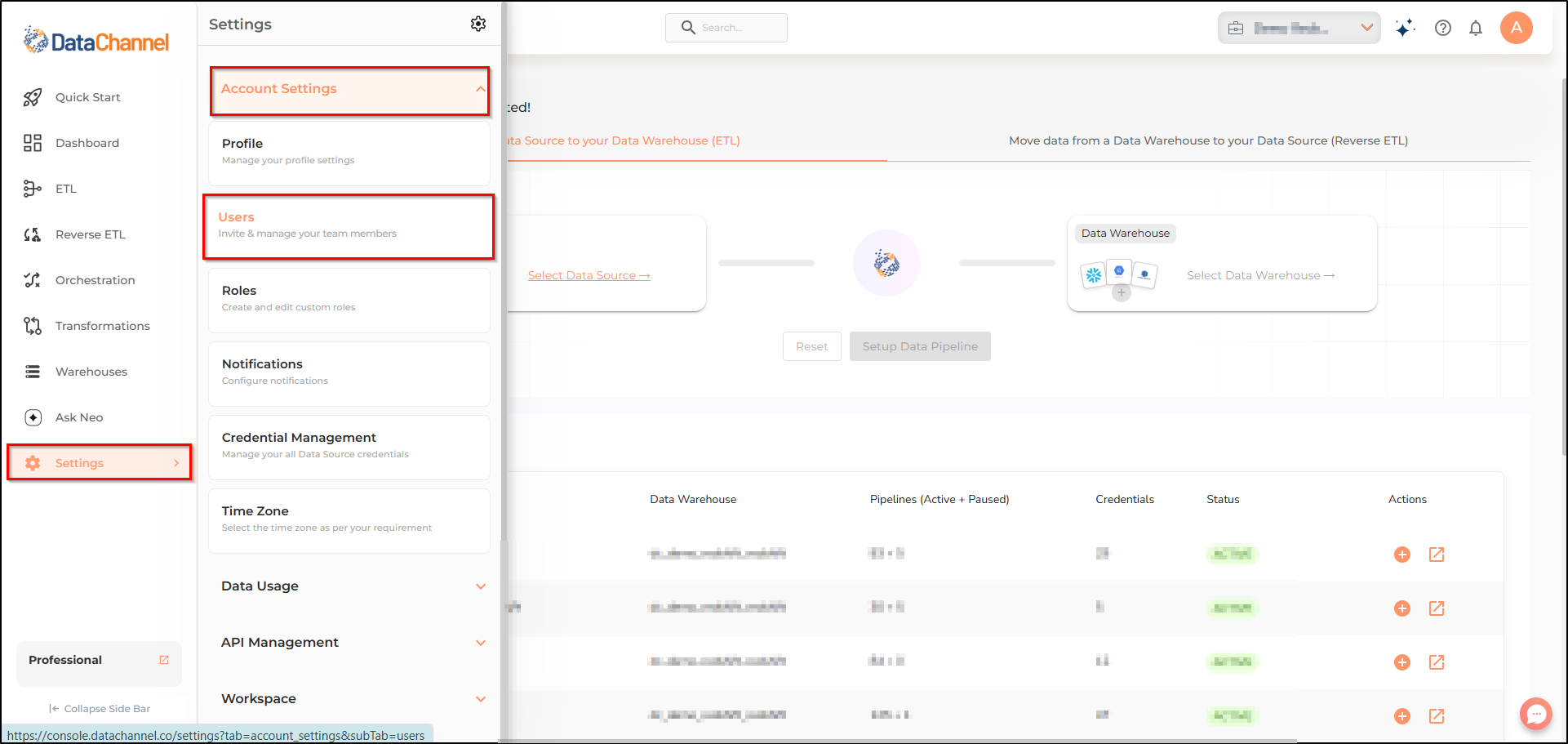Open the Dashboard grid icon
Viewport: 1568px width, 744px height.
pyautogui.click(x=33, y=143)
